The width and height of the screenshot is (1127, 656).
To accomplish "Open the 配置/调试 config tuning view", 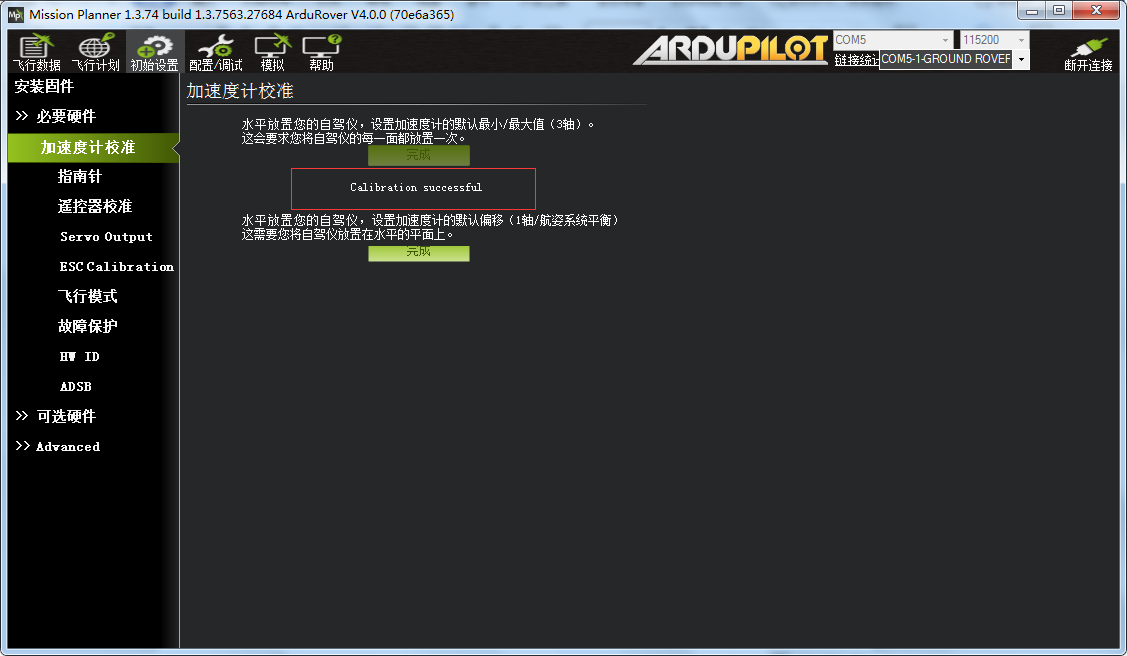I will pos(216,52).
